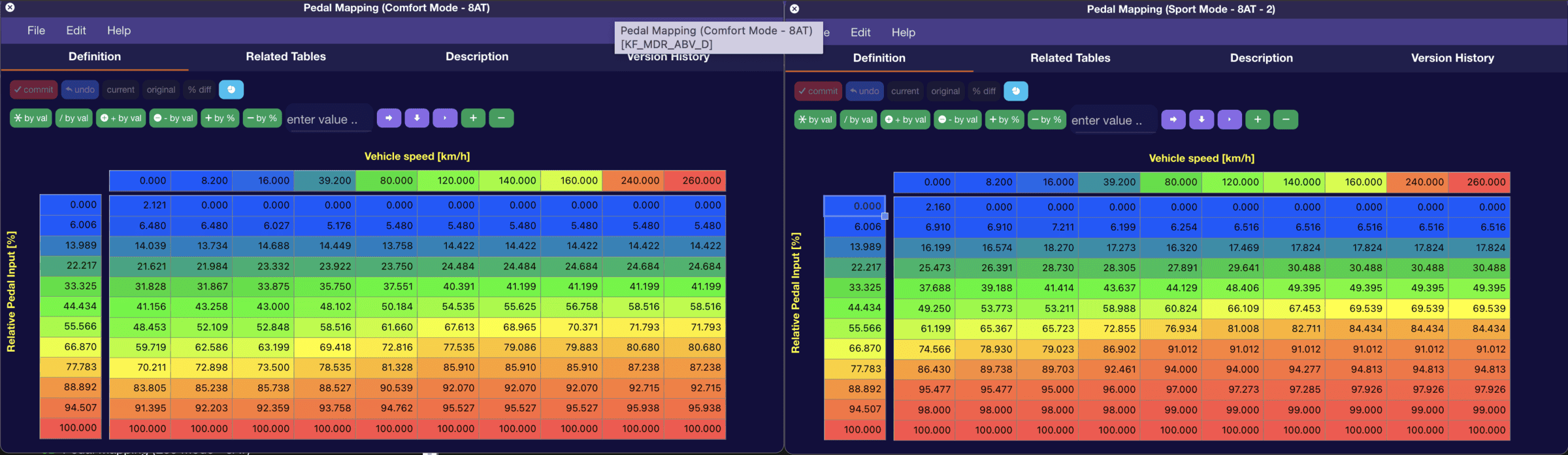Click '- by val' button in Comfort Mode window

pos(173,118)
